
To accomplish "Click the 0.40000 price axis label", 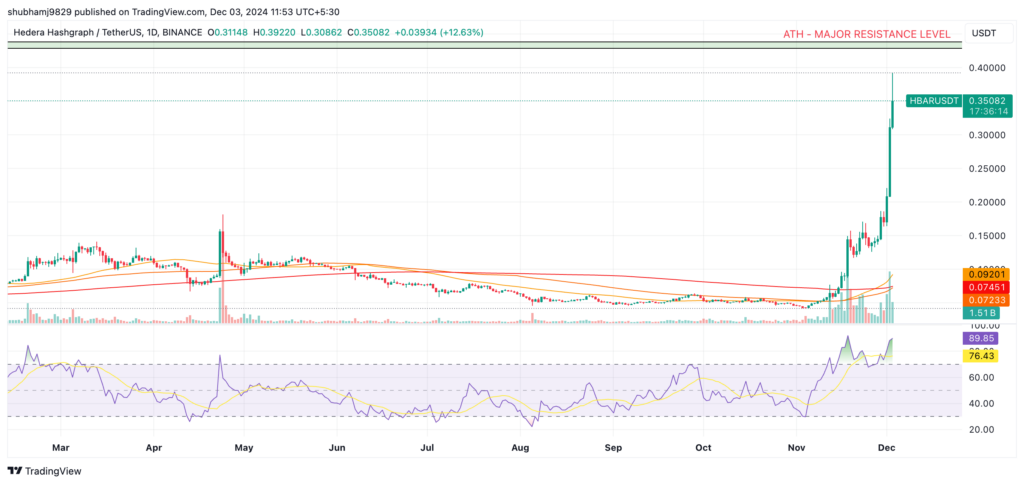I will pyautogui.click(x=986, y=68).
